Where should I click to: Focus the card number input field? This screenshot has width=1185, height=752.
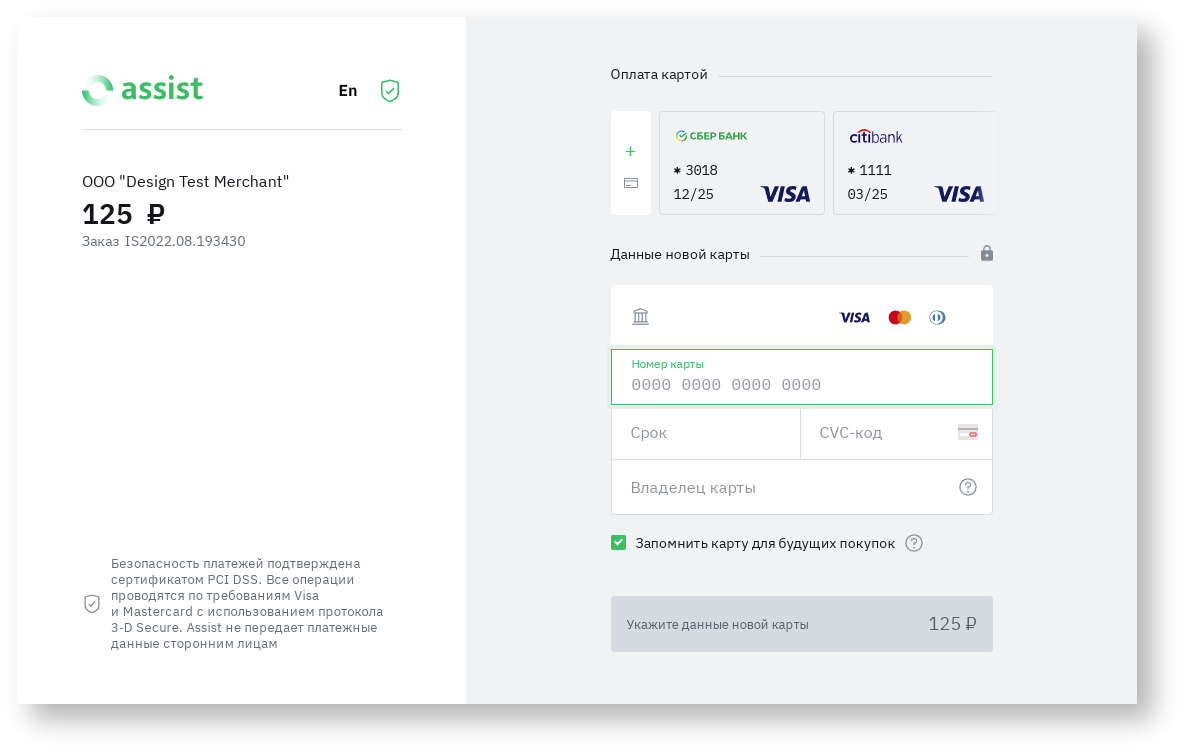(x=801, y=385)
